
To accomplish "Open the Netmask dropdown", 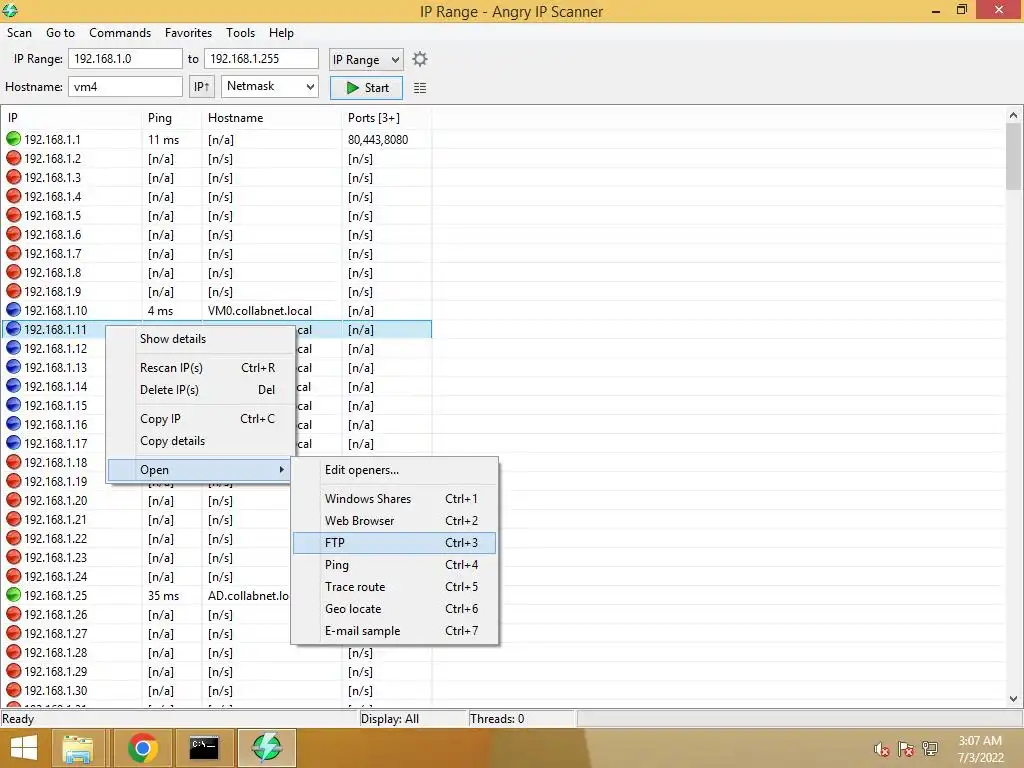I will tap(270, 86).
